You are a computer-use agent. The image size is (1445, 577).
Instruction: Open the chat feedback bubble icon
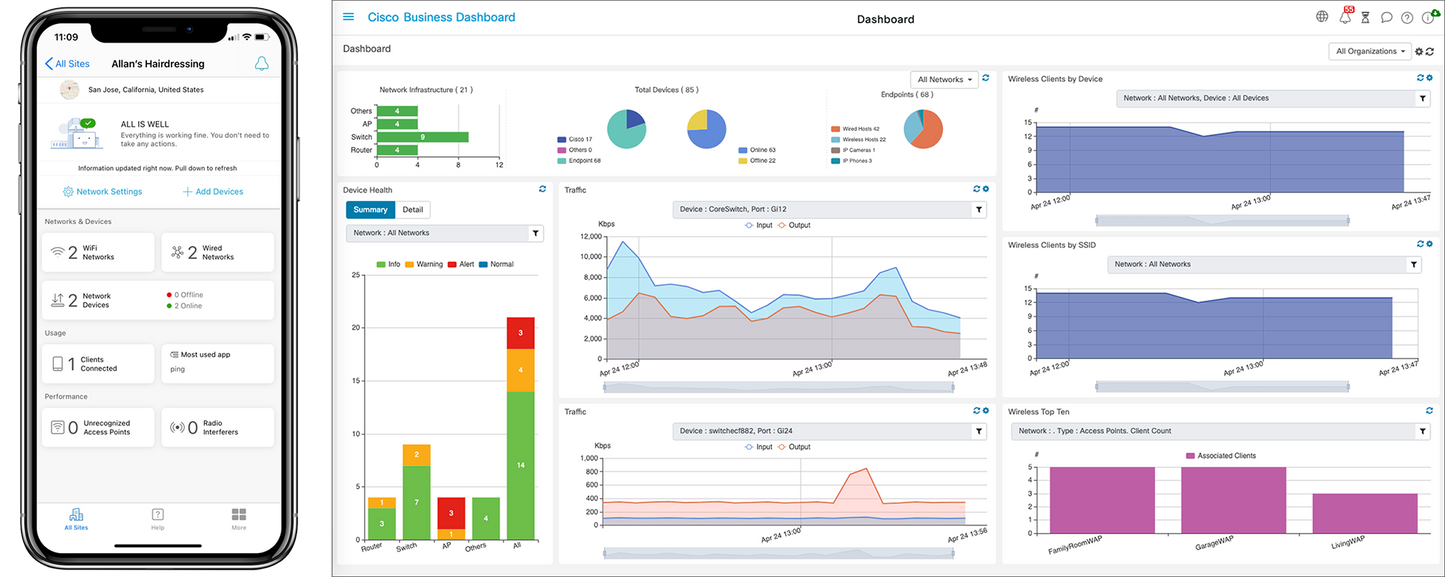coord(1387,17)
